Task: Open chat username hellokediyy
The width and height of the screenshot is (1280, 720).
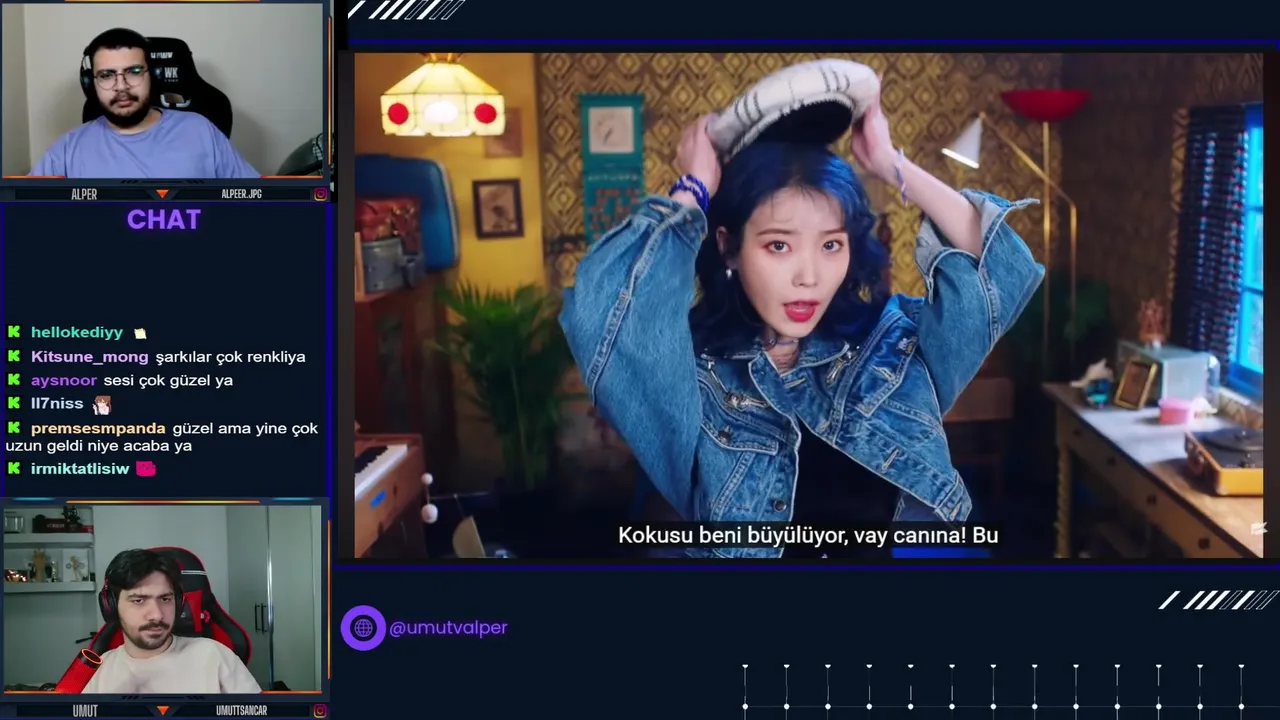Action: point(77,332)
